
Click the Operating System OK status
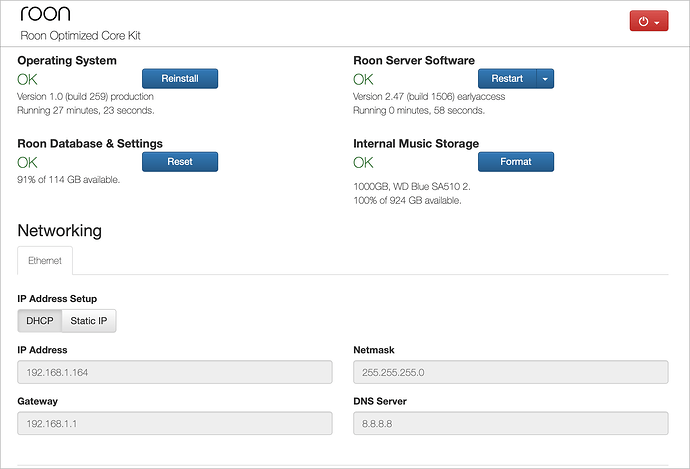click(x=27, y=79)
